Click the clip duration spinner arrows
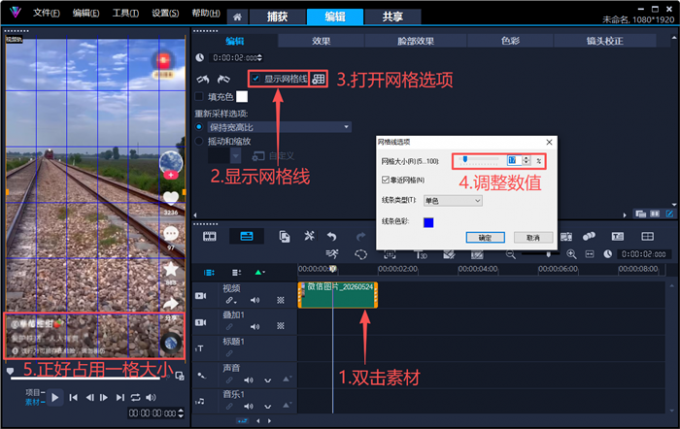Image resolution: width=680 pixels, height=429 pixels. [x=259, y=58]
